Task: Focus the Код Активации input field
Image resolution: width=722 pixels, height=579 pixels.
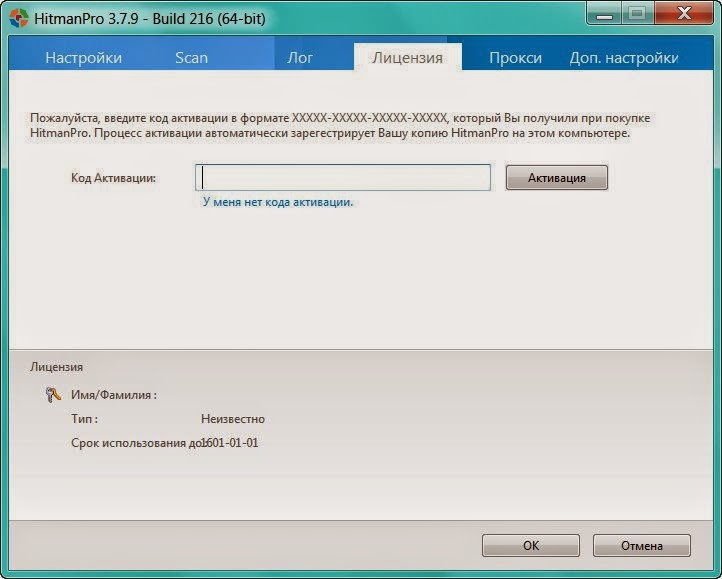Action: 343,177
